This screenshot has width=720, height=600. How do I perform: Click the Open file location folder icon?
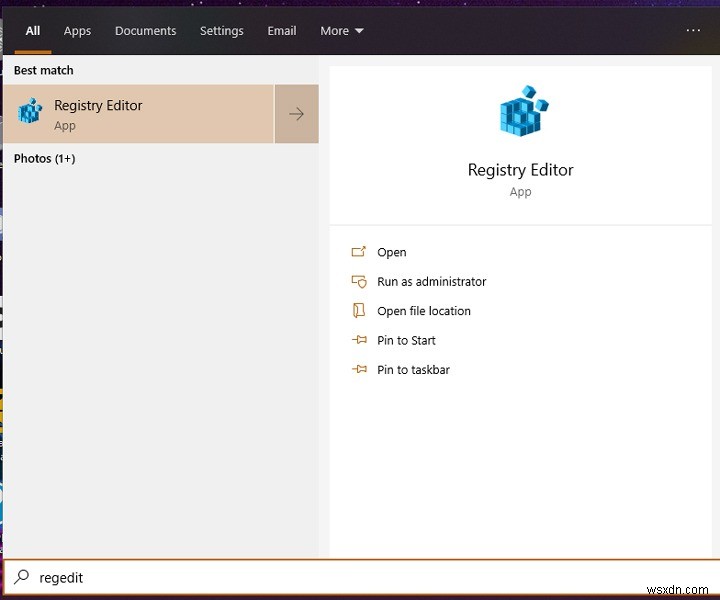tap(359, 311)
